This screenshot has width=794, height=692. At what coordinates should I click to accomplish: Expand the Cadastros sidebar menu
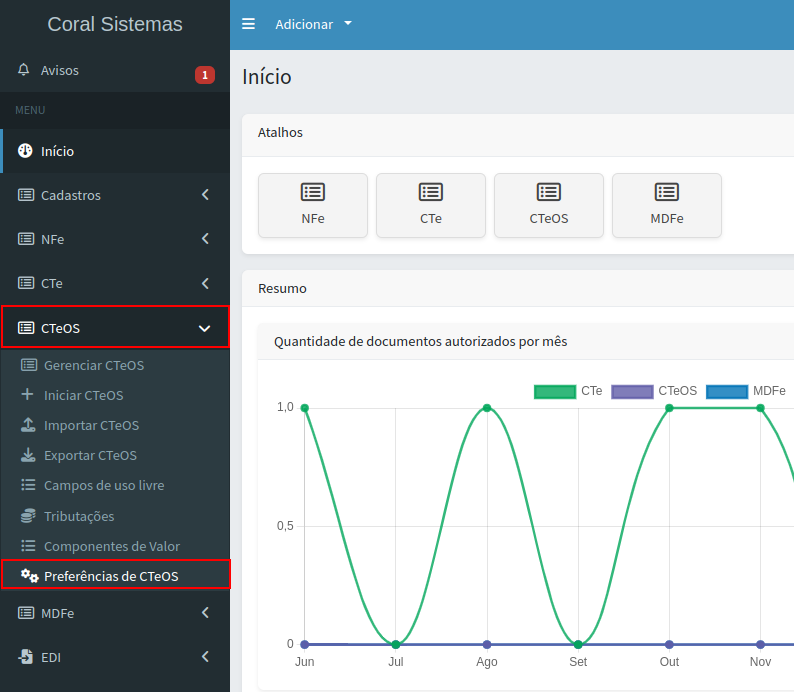[x=115, y=195]
